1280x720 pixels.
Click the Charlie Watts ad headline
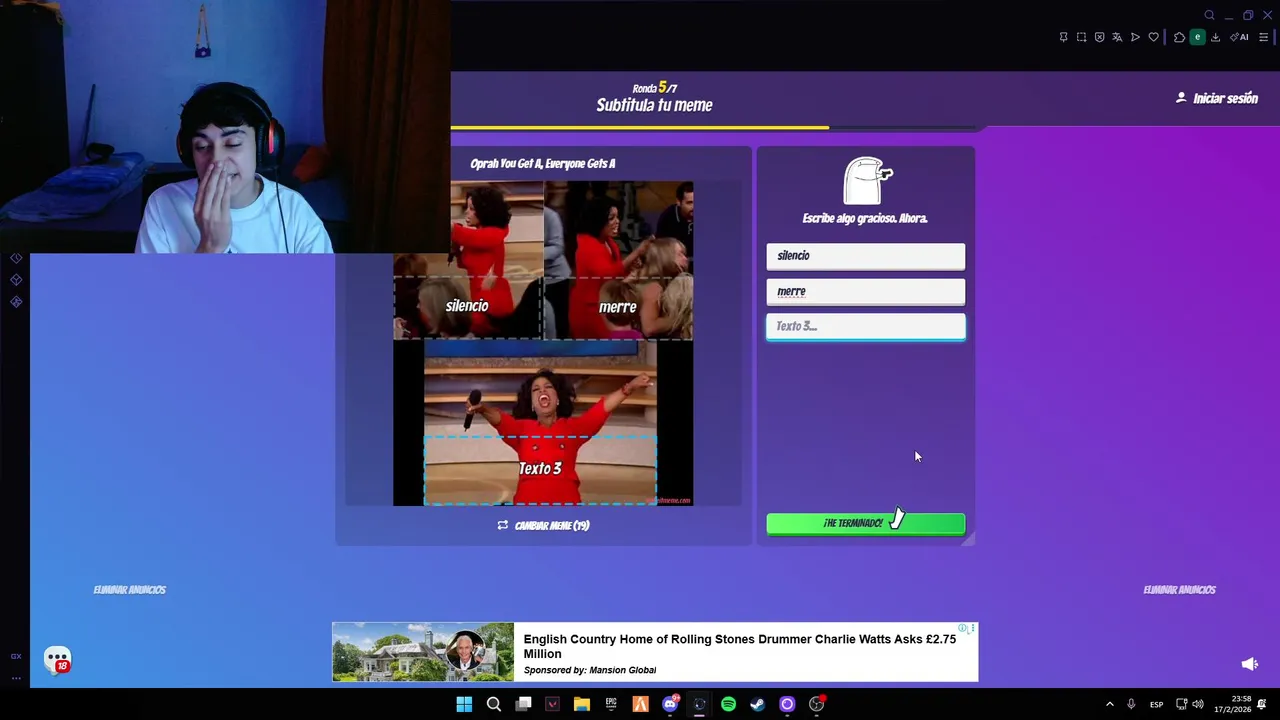[x=740, y=646]
